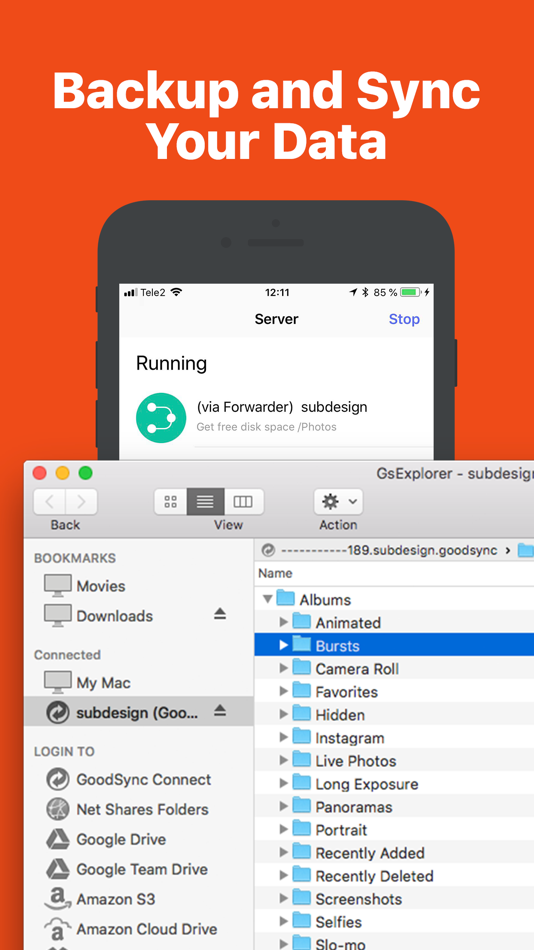Select the Portrait folder icon

pos(301,829)
